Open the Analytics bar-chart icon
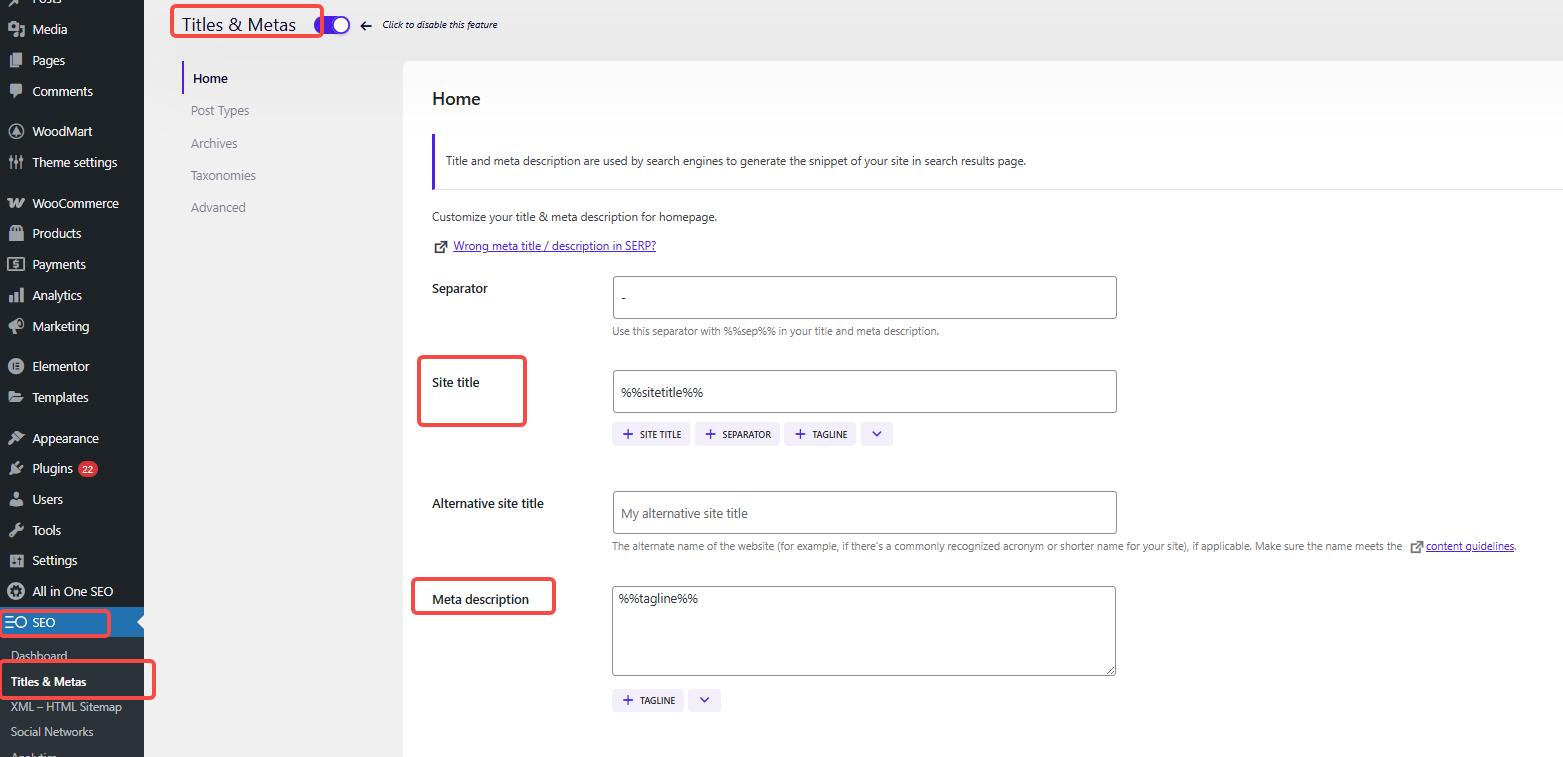The height and width of the screenshot is (757, 1563). [17, 295]
